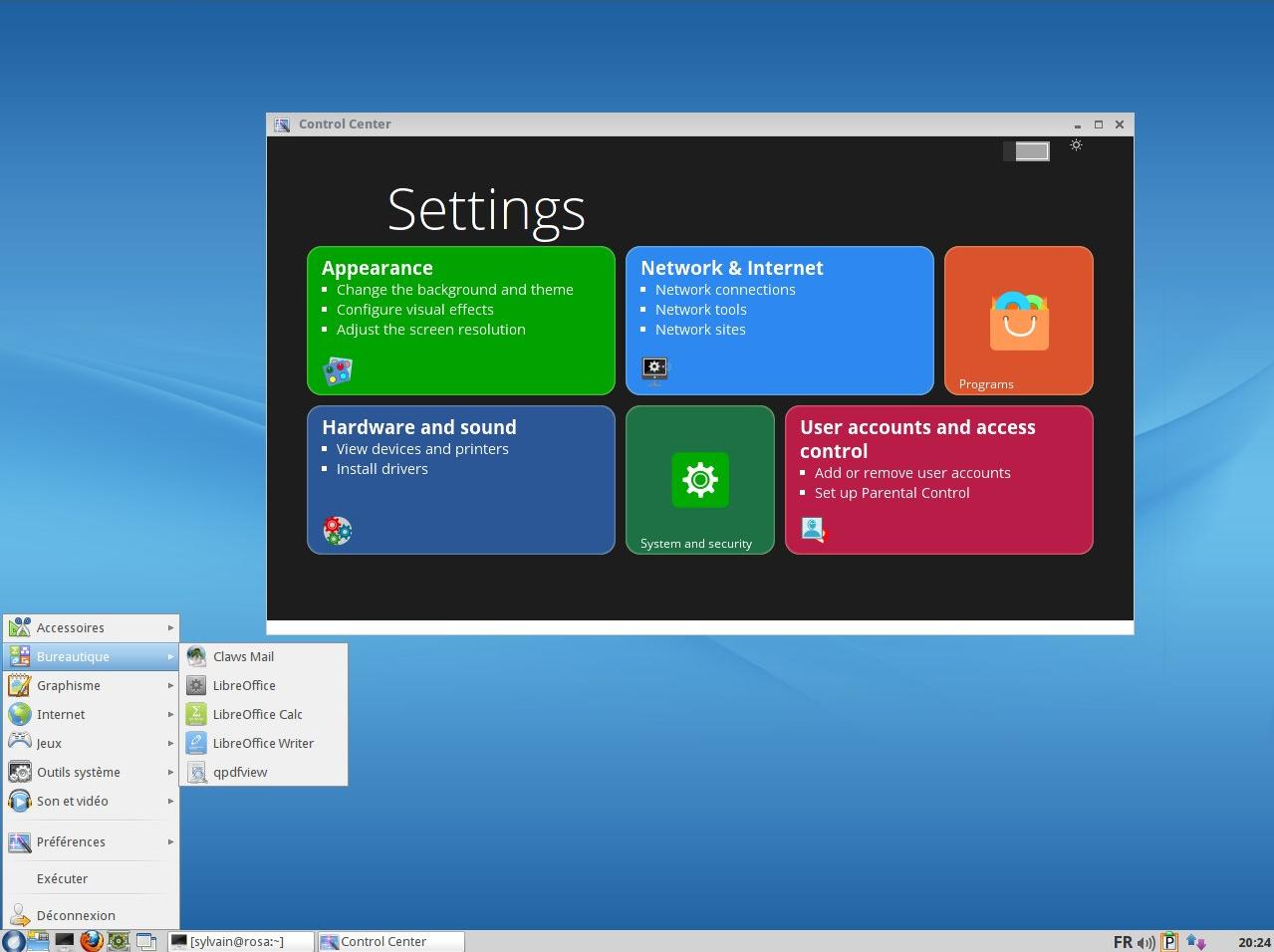Click "Add or remove user accounts" link

pos(911,473)
